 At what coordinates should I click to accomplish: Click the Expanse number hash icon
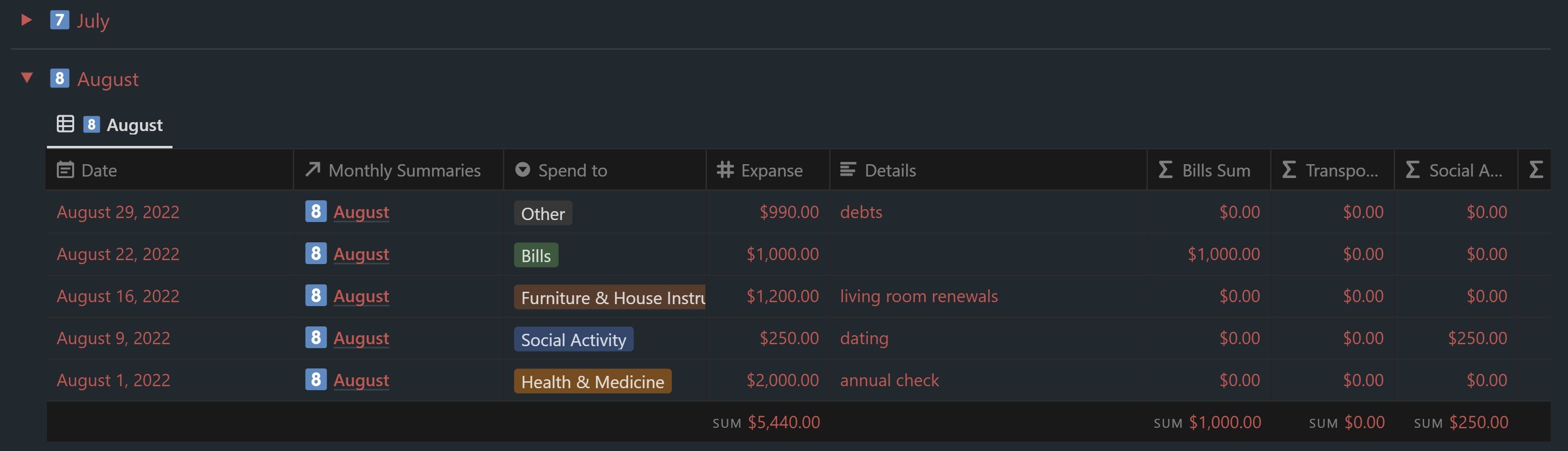tap(724, 170)
